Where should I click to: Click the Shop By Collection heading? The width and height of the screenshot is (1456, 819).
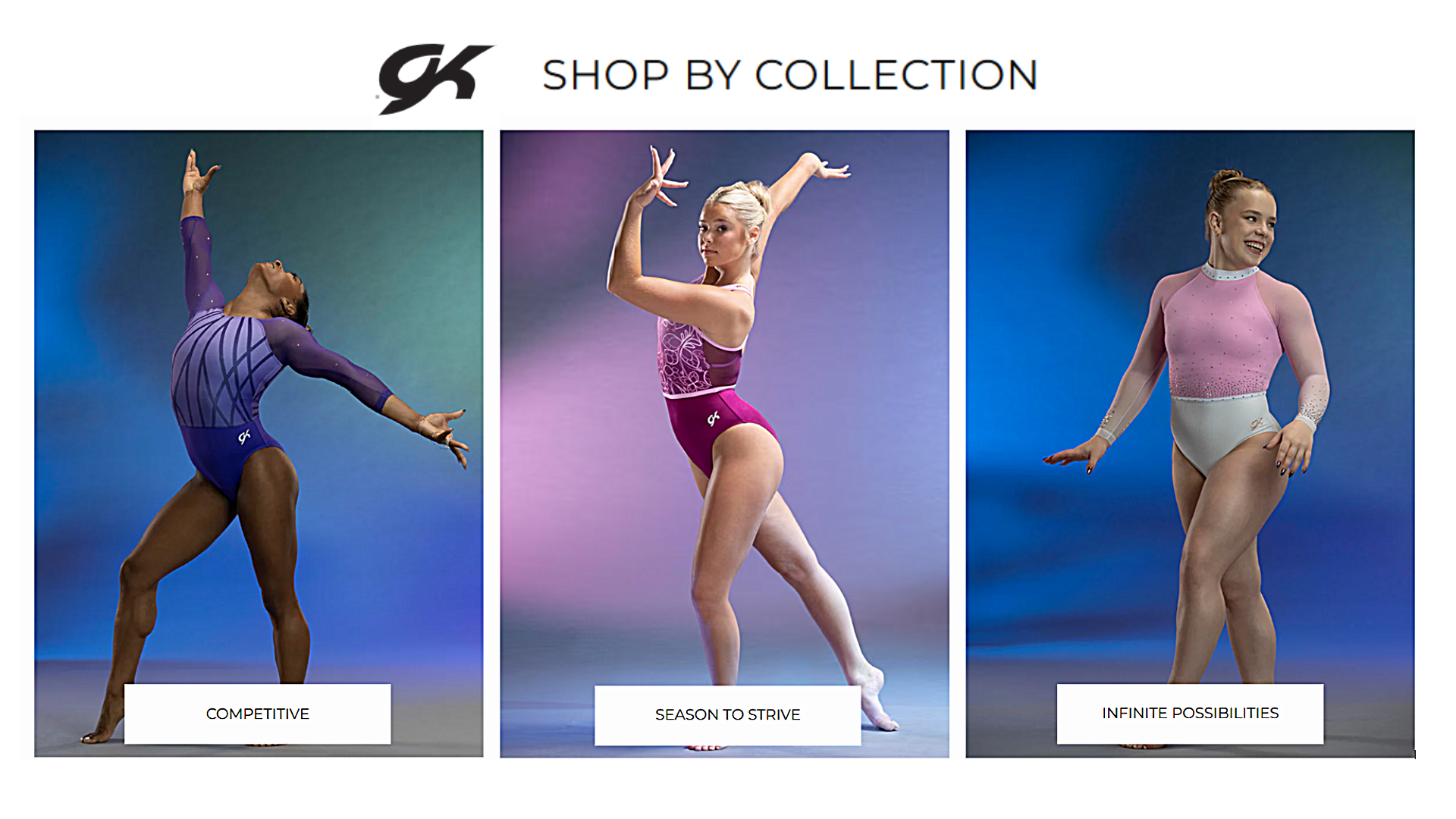pos(789,76)
